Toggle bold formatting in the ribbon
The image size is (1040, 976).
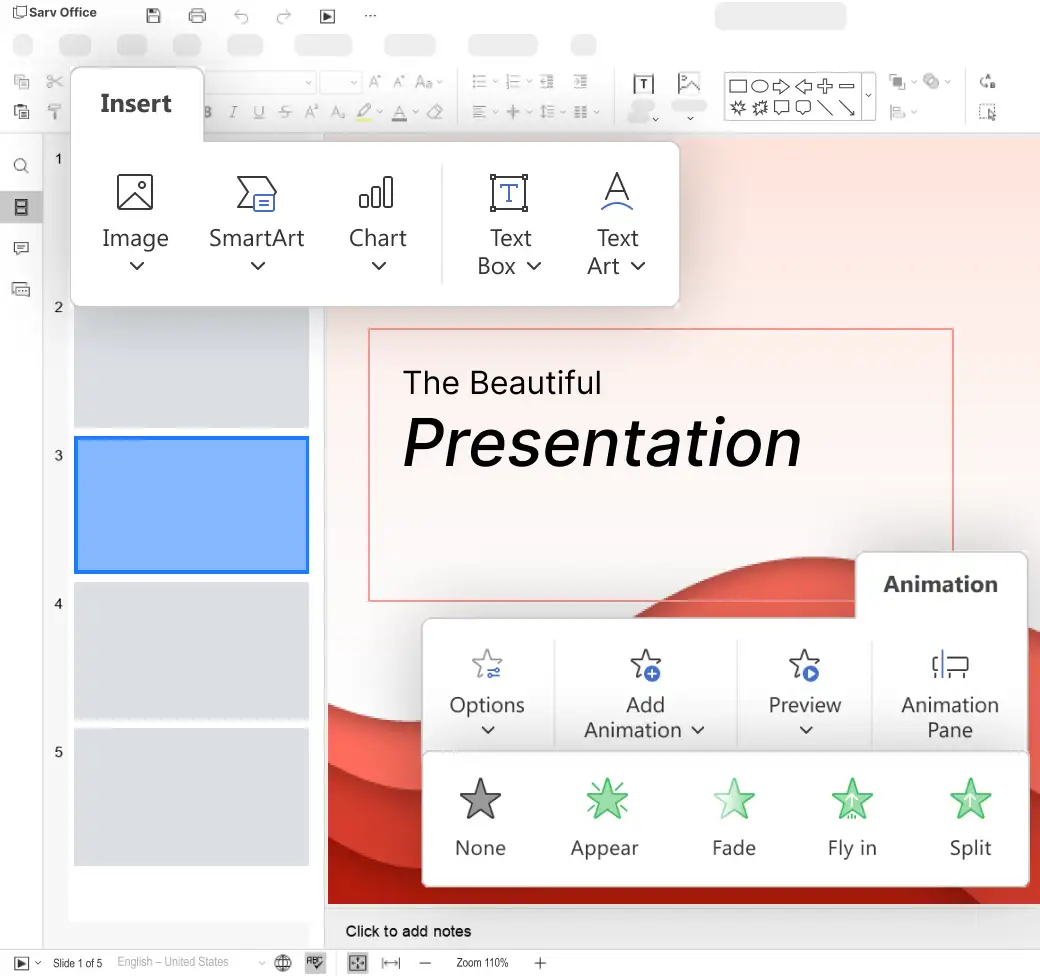coord(207,112)
